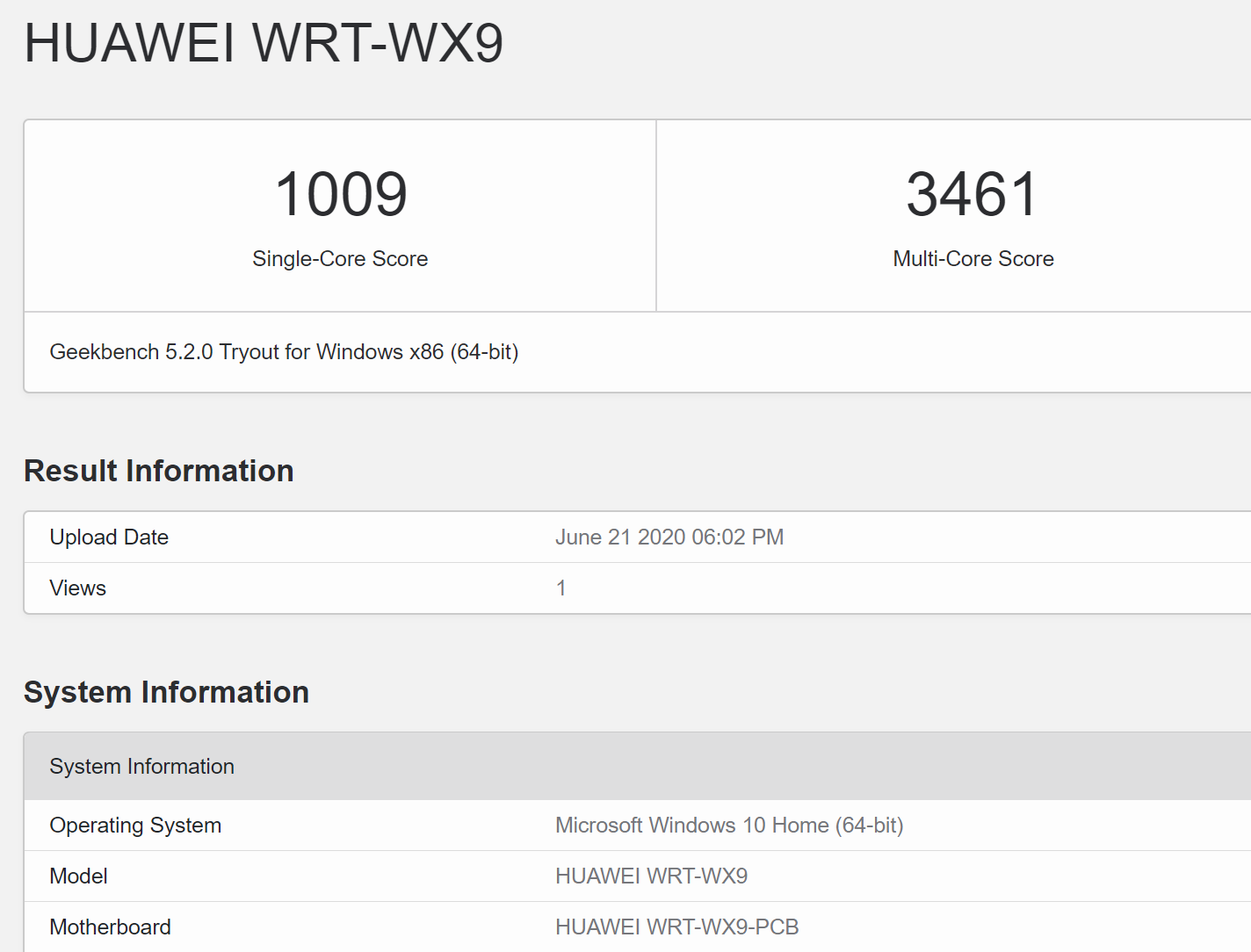
Task: Click the Operating System label
Action: point(135,825)
